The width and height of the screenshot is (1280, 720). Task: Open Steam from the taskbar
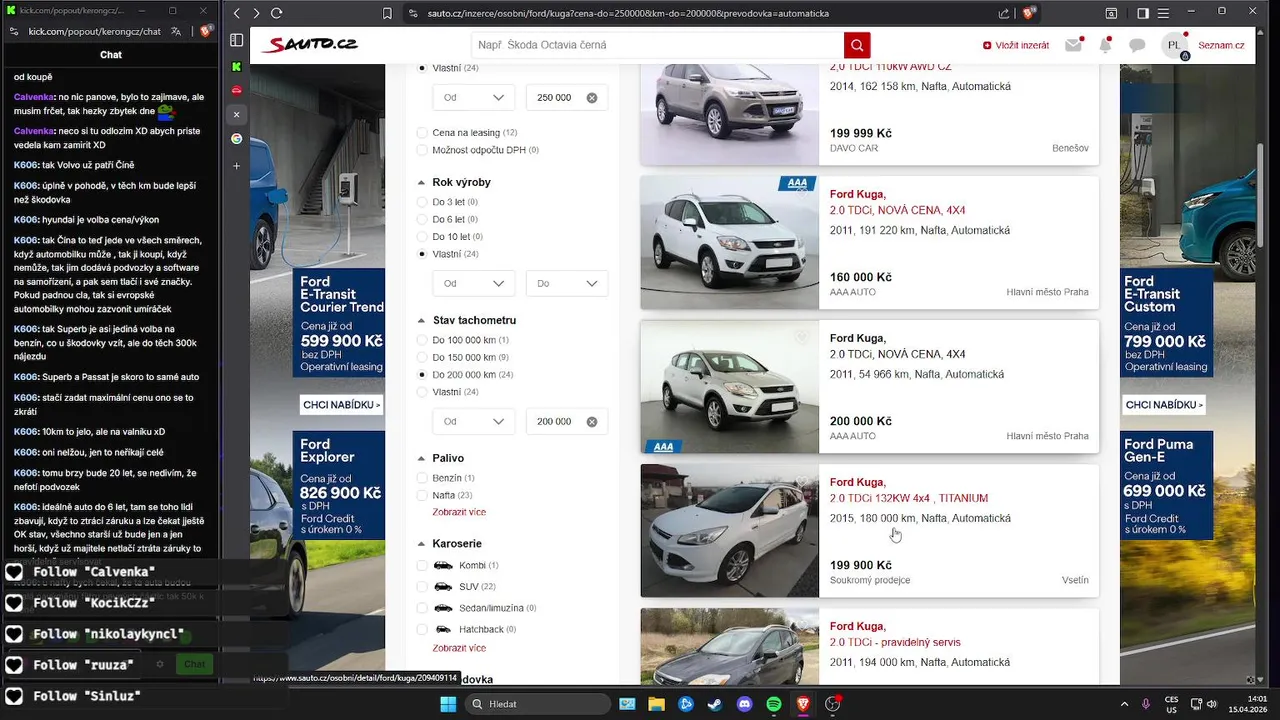click(715, 704)
